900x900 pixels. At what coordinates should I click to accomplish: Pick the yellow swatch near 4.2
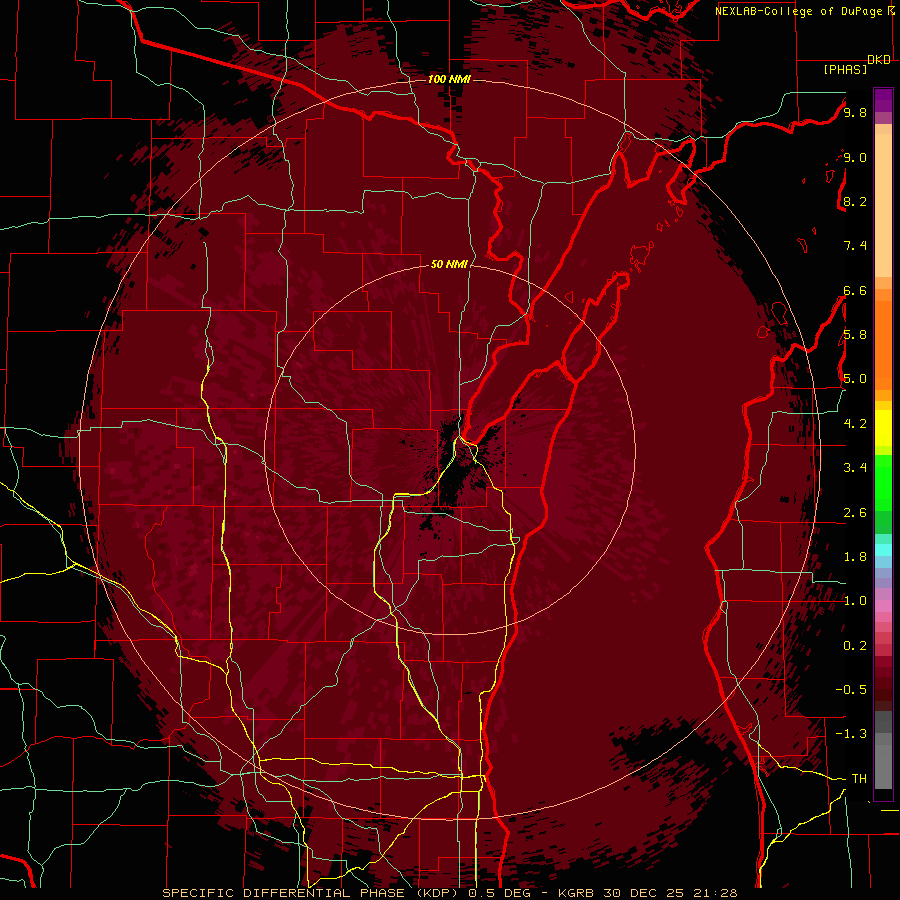(883, 428)
